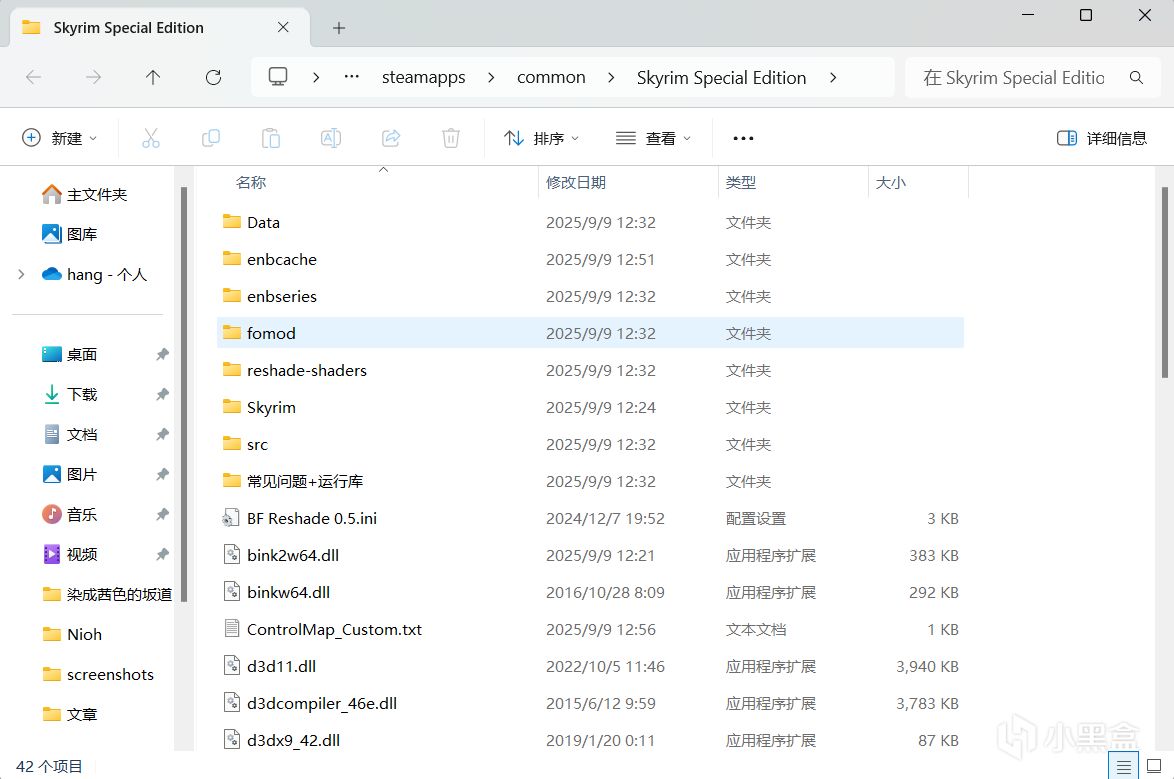Open 桌面 desktop in sidebar
Image resolution: width=1174 pixels, height=779 pixels.
[x=69, y=354]
